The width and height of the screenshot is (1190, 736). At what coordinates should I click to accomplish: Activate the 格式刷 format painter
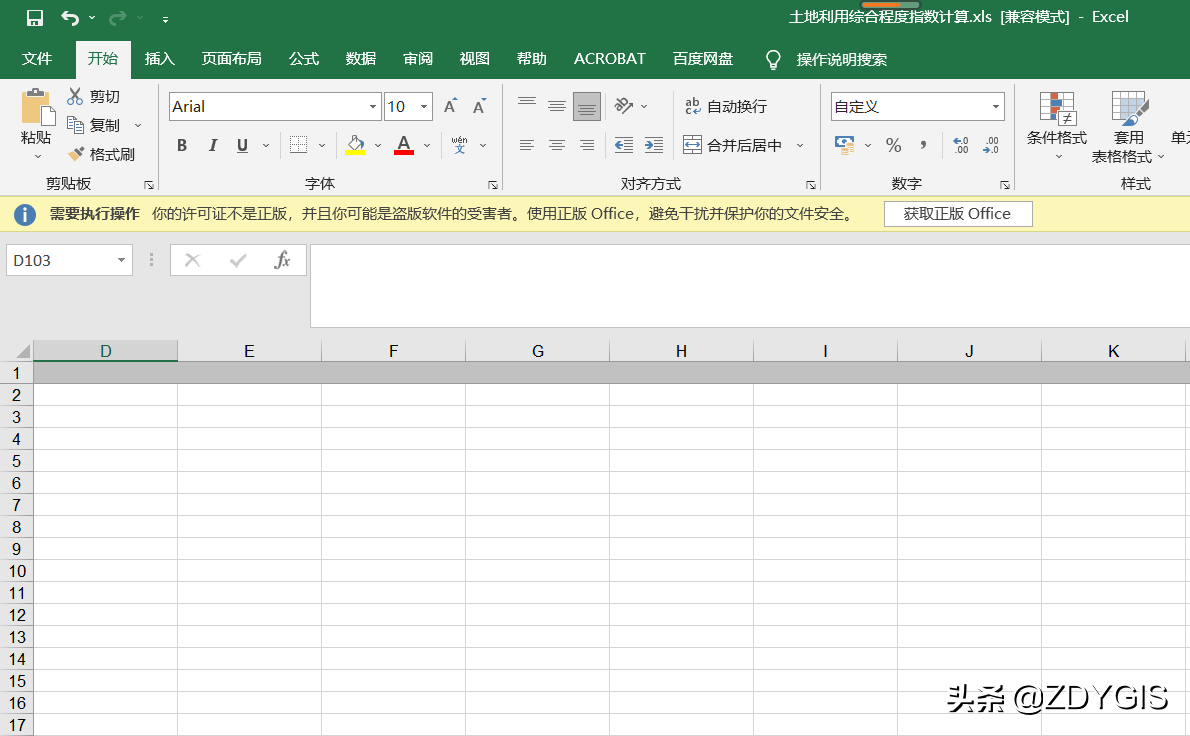coord(101,154)
